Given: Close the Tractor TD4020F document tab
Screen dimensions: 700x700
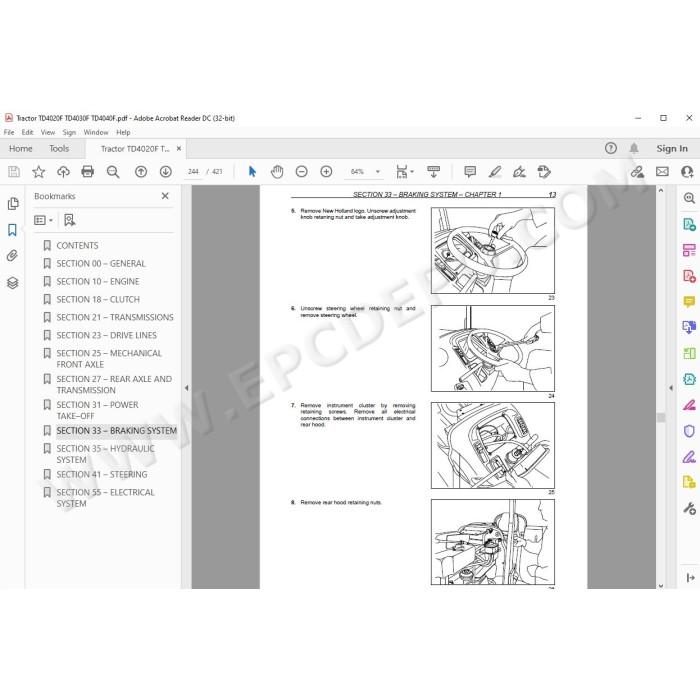Looking at the screenshot, I should (179, 149).
